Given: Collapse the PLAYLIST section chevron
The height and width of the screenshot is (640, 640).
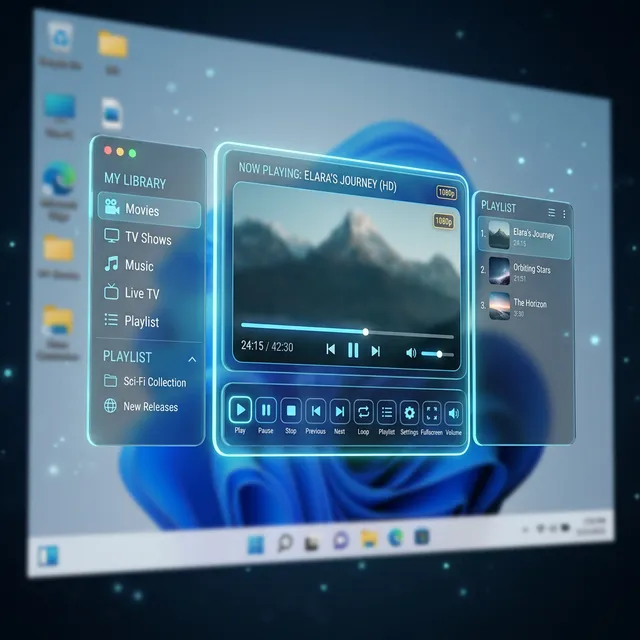Looking at the screenshot, I should point(192,360).
